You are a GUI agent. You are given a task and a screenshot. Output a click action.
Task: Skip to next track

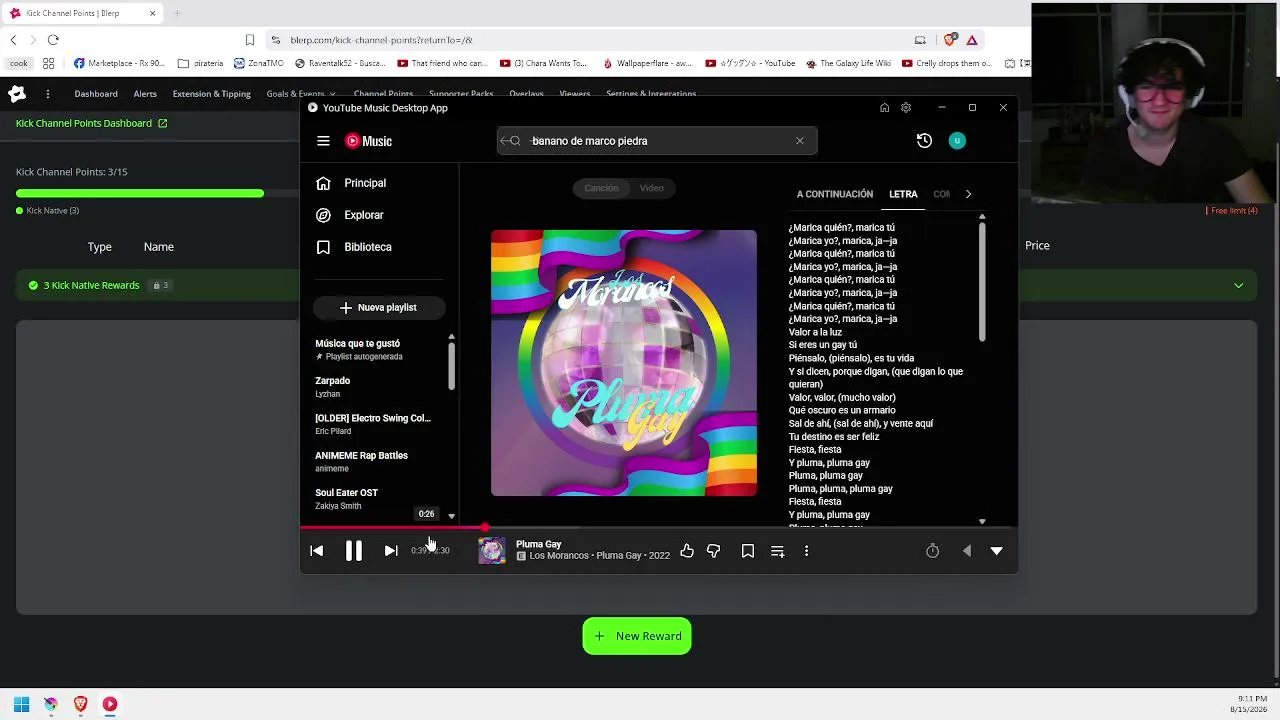click(391, 551)
